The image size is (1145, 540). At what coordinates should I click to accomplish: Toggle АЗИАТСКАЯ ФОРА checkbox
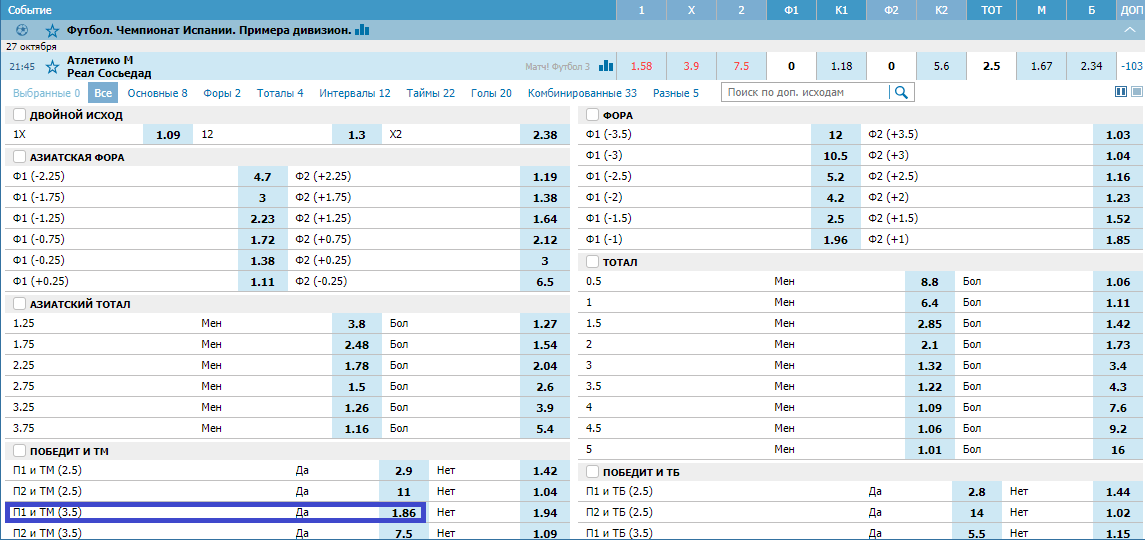click(19, 157)
